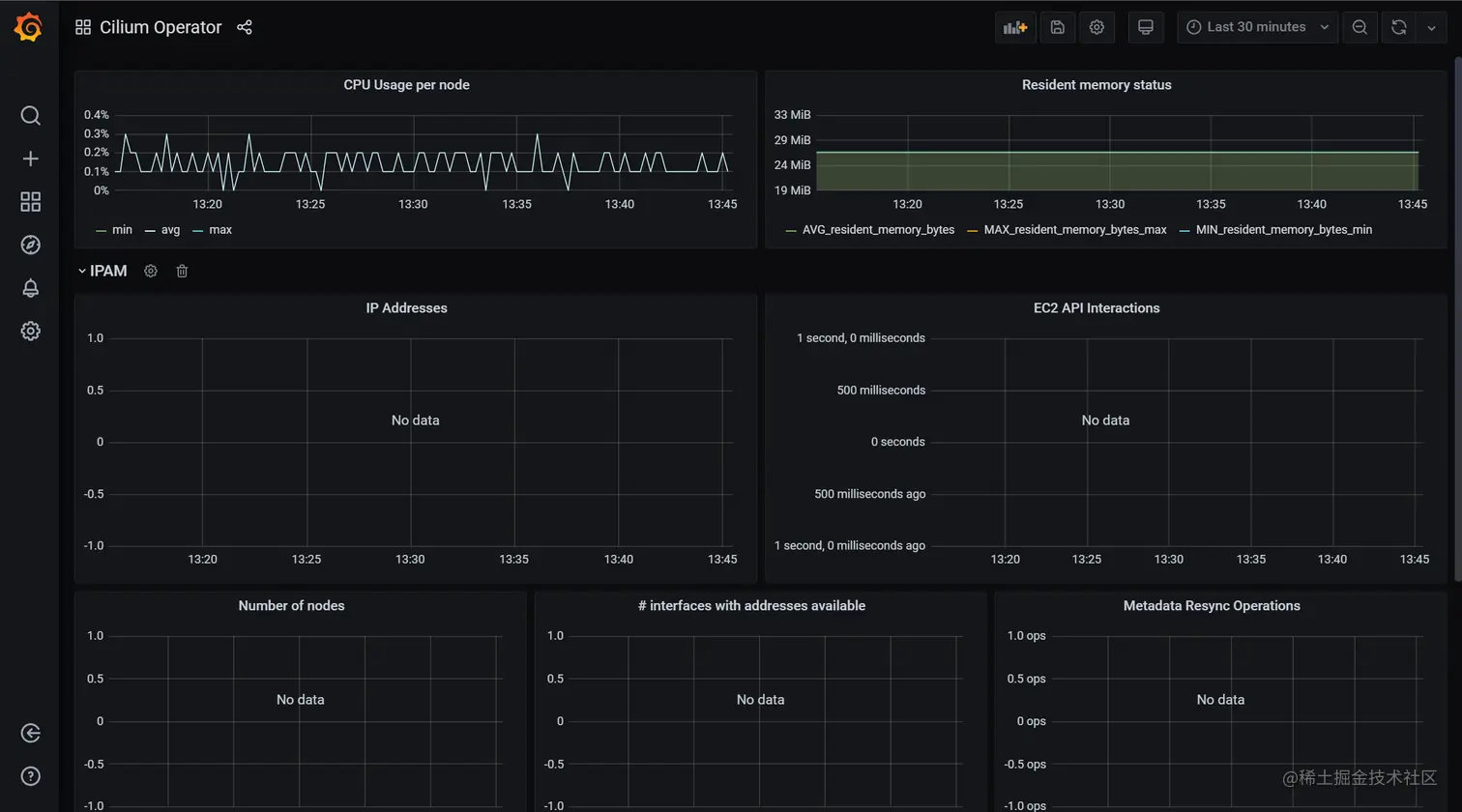Click 33 MiB axis label

(x=792, y=115)
